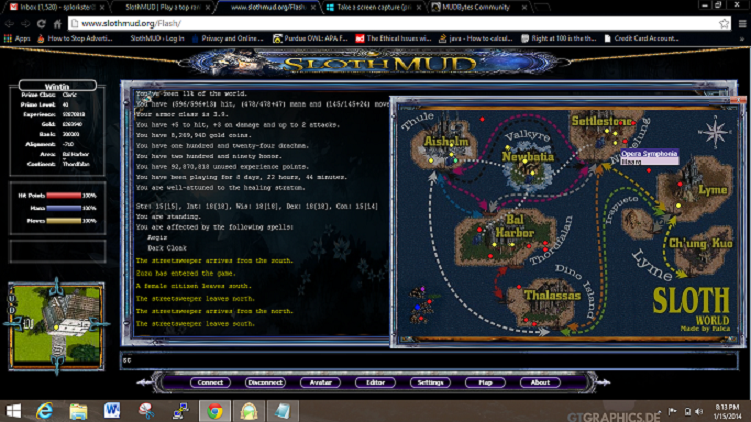
Task: Click the Disconnect button
Action: 265,382
